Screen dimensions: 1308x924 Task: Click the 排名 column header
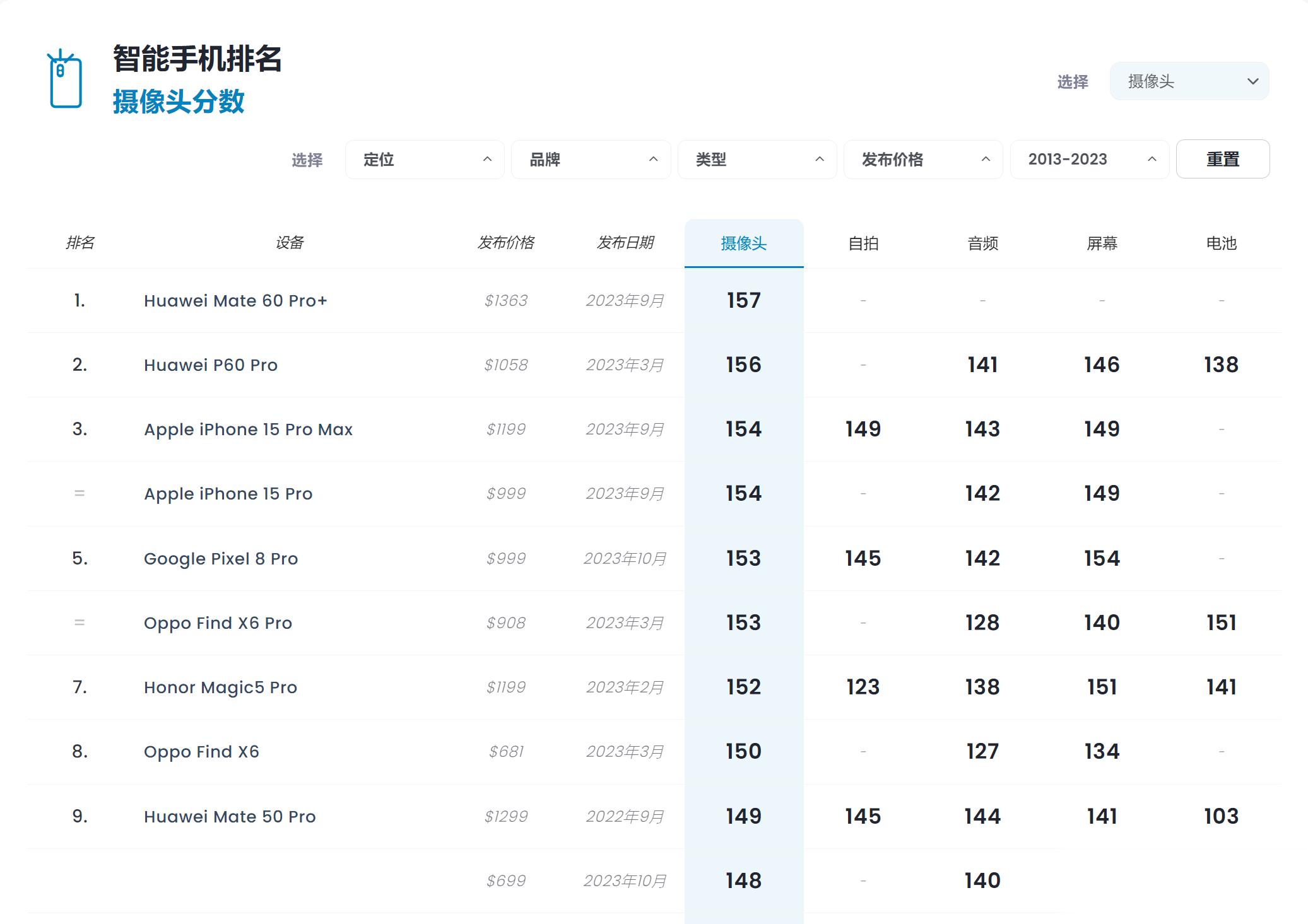point(80,243)
